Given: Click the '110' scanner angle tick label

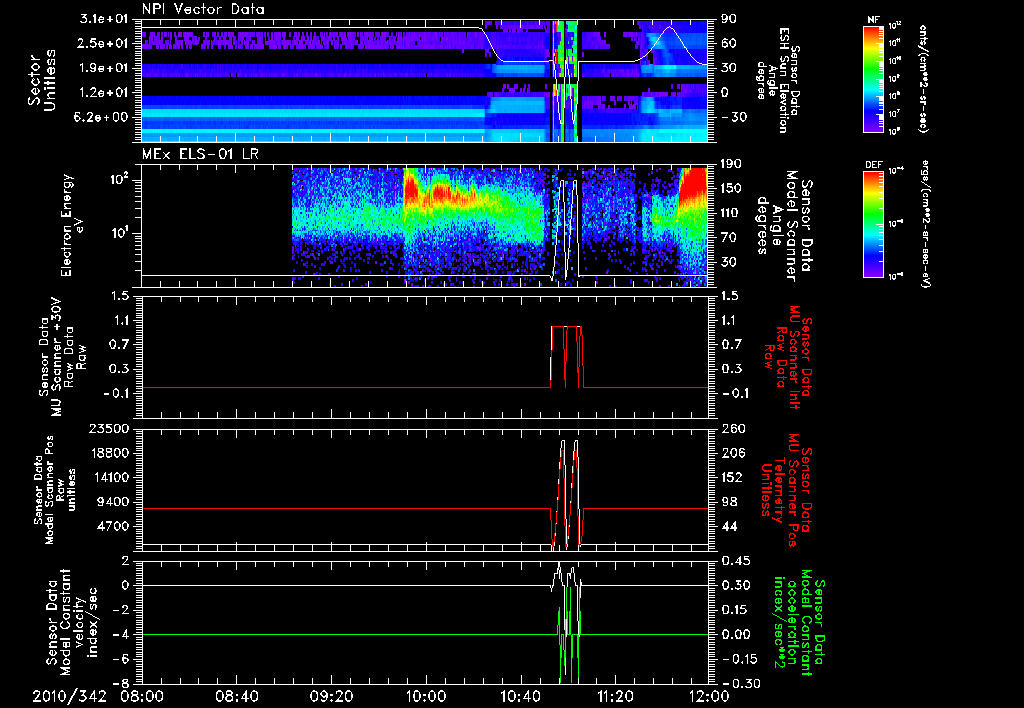Looking at the screenshot, I should coord(731,213).
